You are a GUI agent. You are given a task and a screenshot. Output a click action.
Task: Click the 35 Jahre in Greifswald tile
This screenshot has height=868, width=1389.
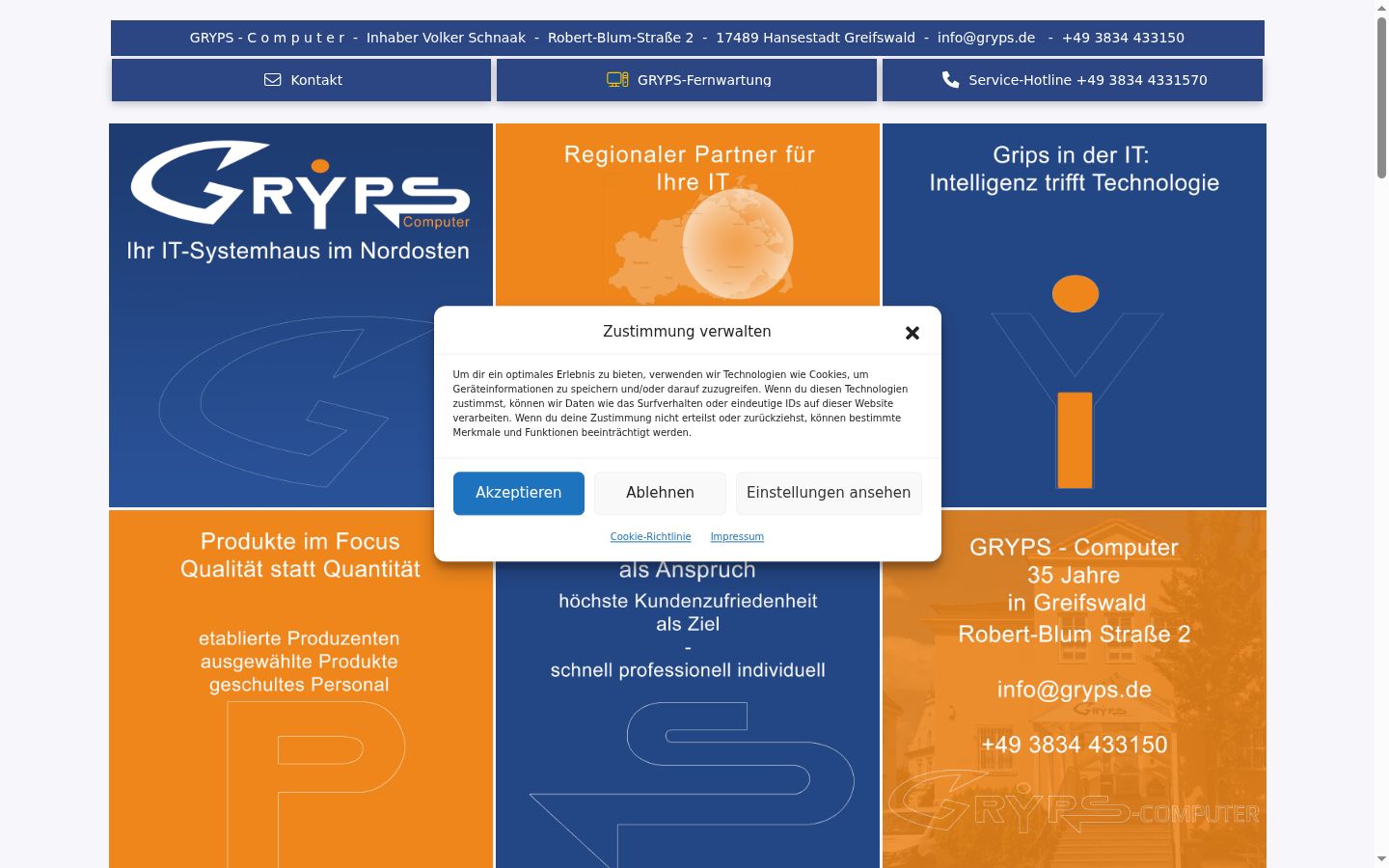coord(1075,689)
